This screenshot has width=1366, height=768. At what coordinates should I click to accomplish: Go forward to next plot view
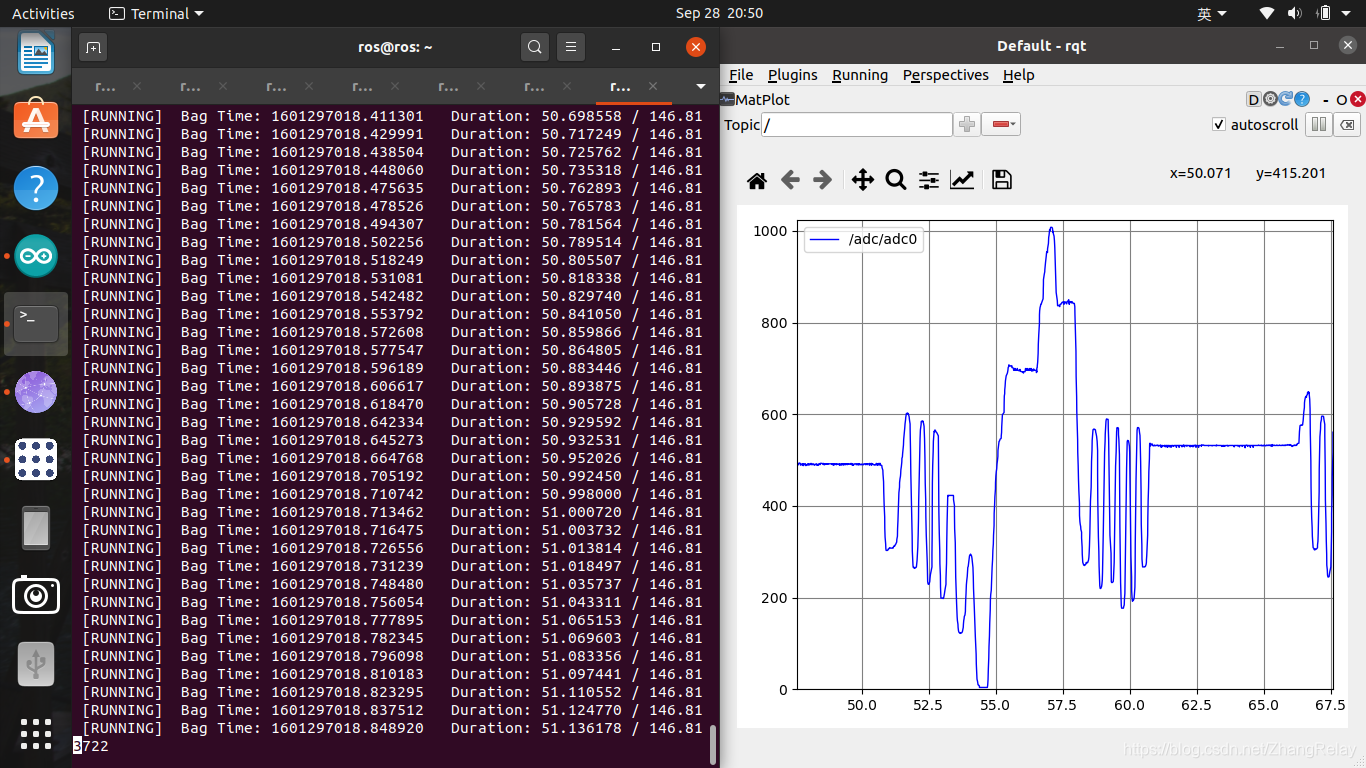coord(822,180)
